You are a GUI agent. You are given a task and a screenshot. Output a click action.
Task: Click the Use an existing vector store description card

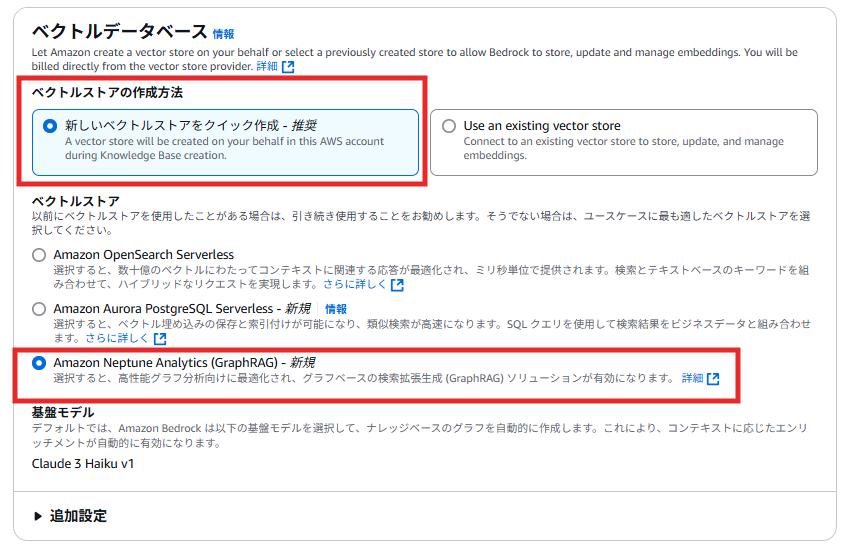(624, 142)
